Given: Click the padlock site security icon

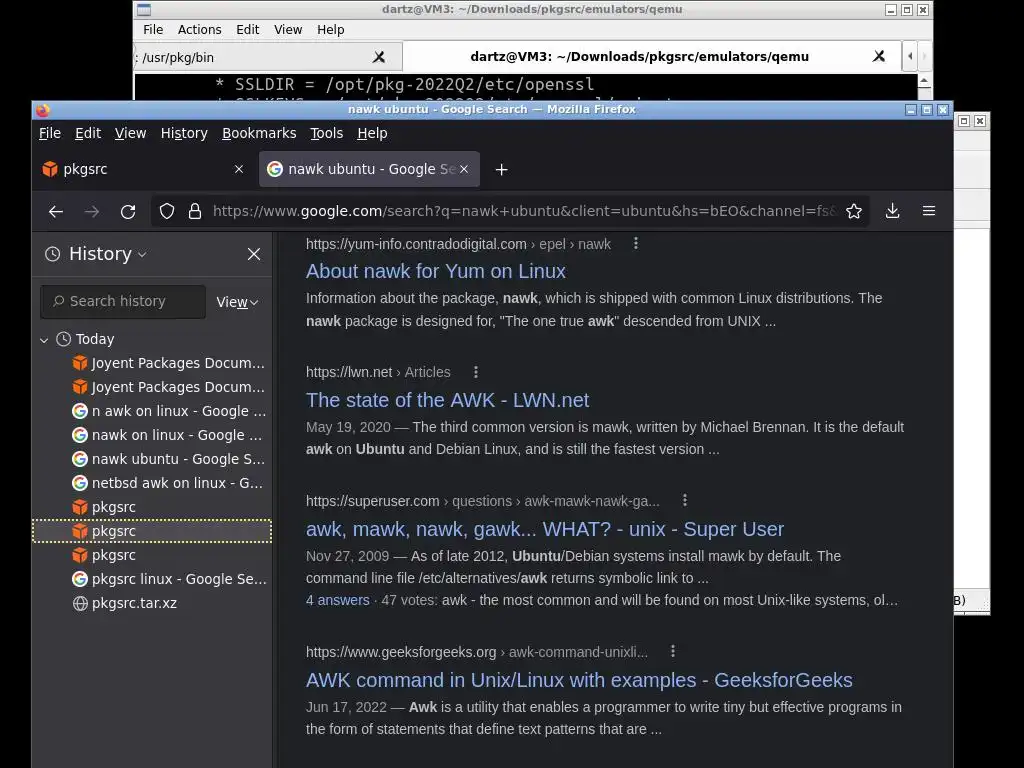Looking at the screenshot, I should 195,212.
